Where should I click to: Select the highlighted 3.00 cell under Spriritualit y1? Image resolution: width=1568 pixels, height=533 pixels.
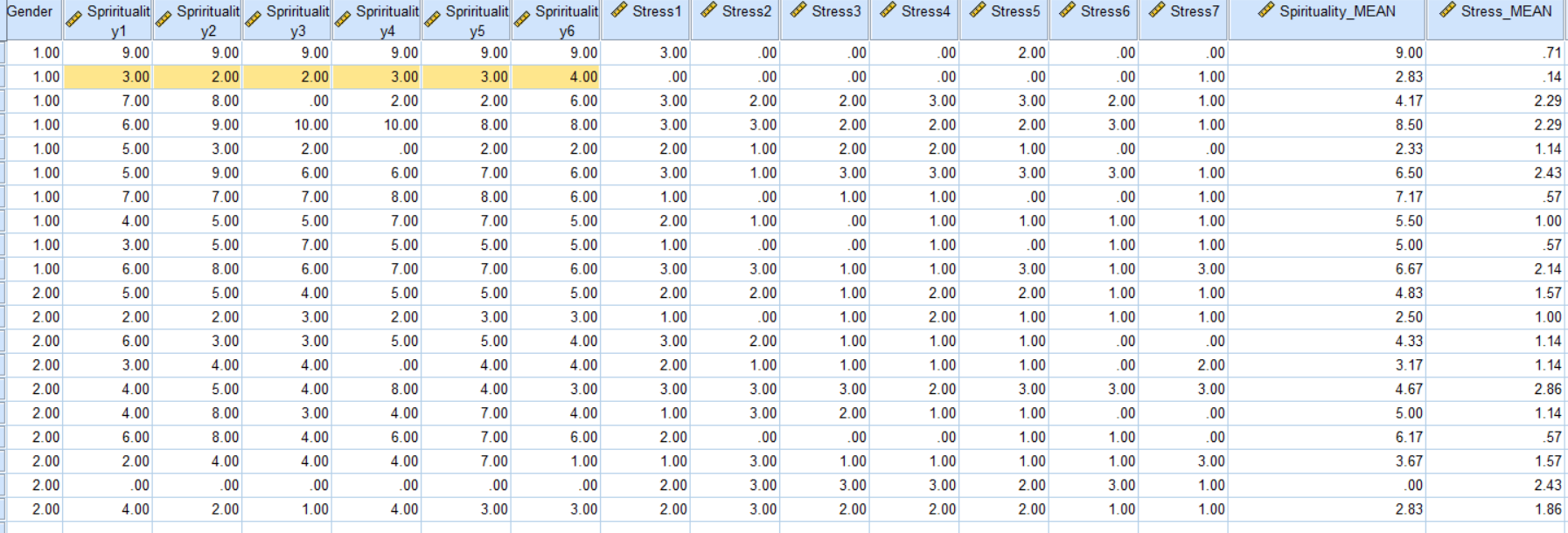108,77
